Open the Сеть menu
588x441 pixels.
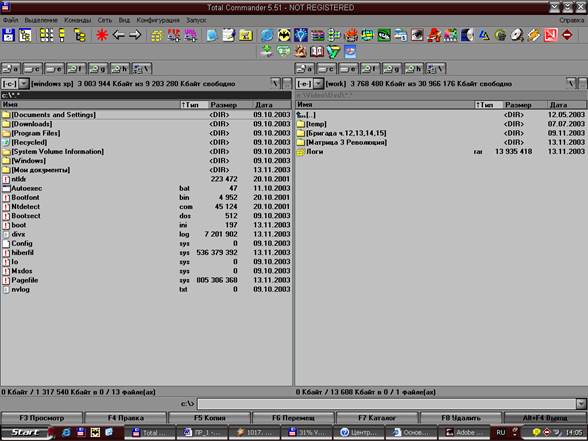(105, 20)
